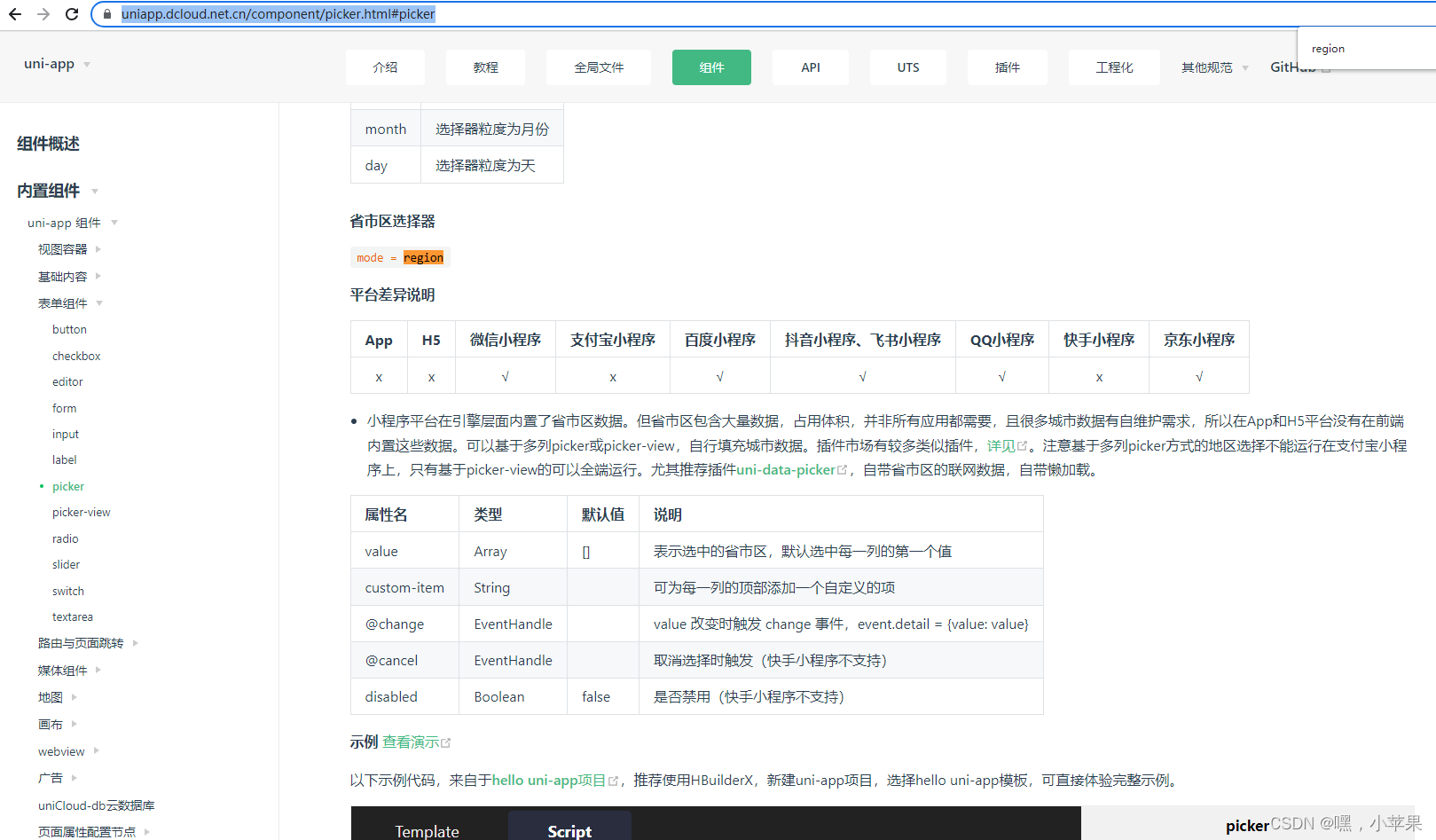Collapse the 表单组件 sidebar group
Screen dimensions: 1436x840
[70, 303]
